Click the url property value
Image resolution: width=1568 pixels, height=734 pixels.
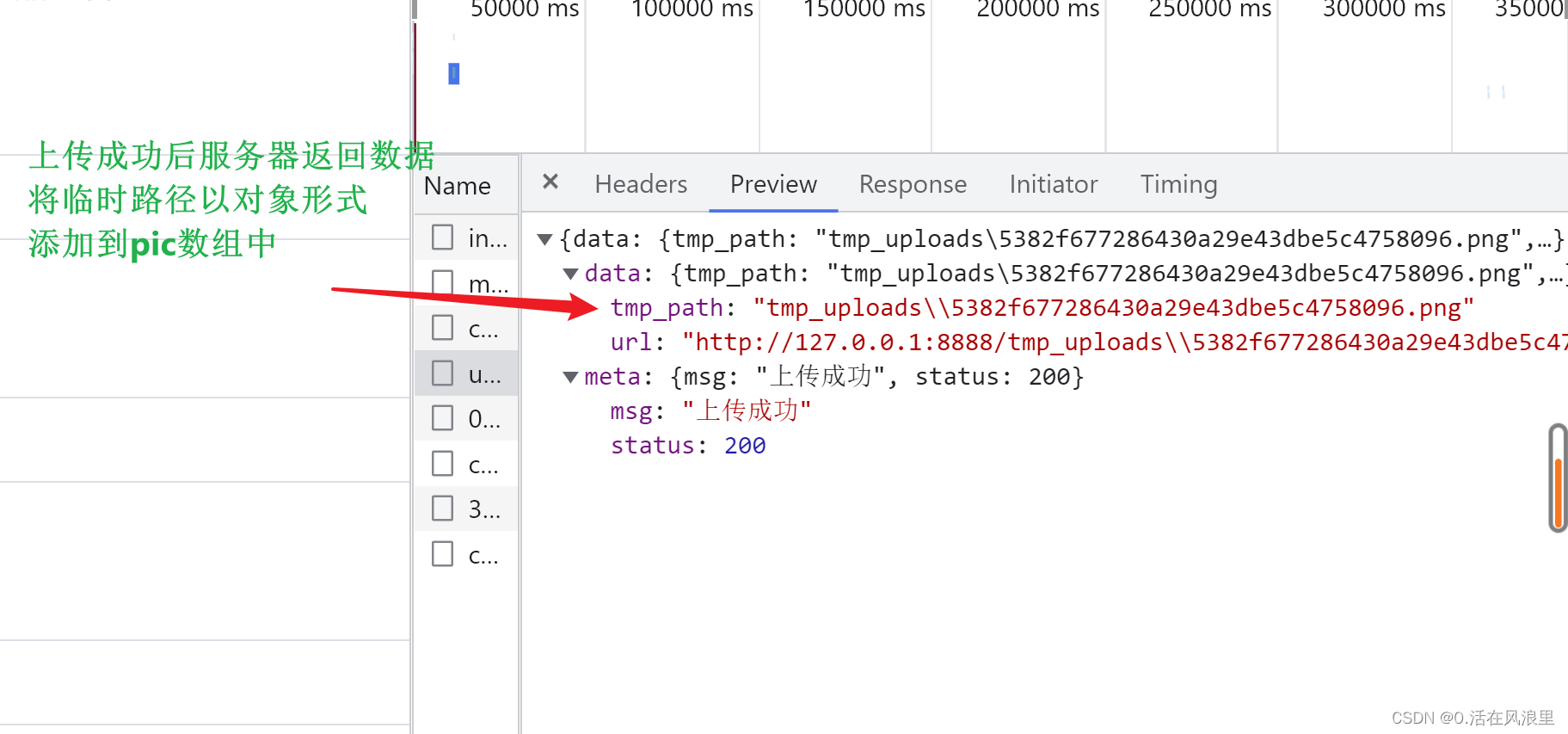[x=1124, y=342]
